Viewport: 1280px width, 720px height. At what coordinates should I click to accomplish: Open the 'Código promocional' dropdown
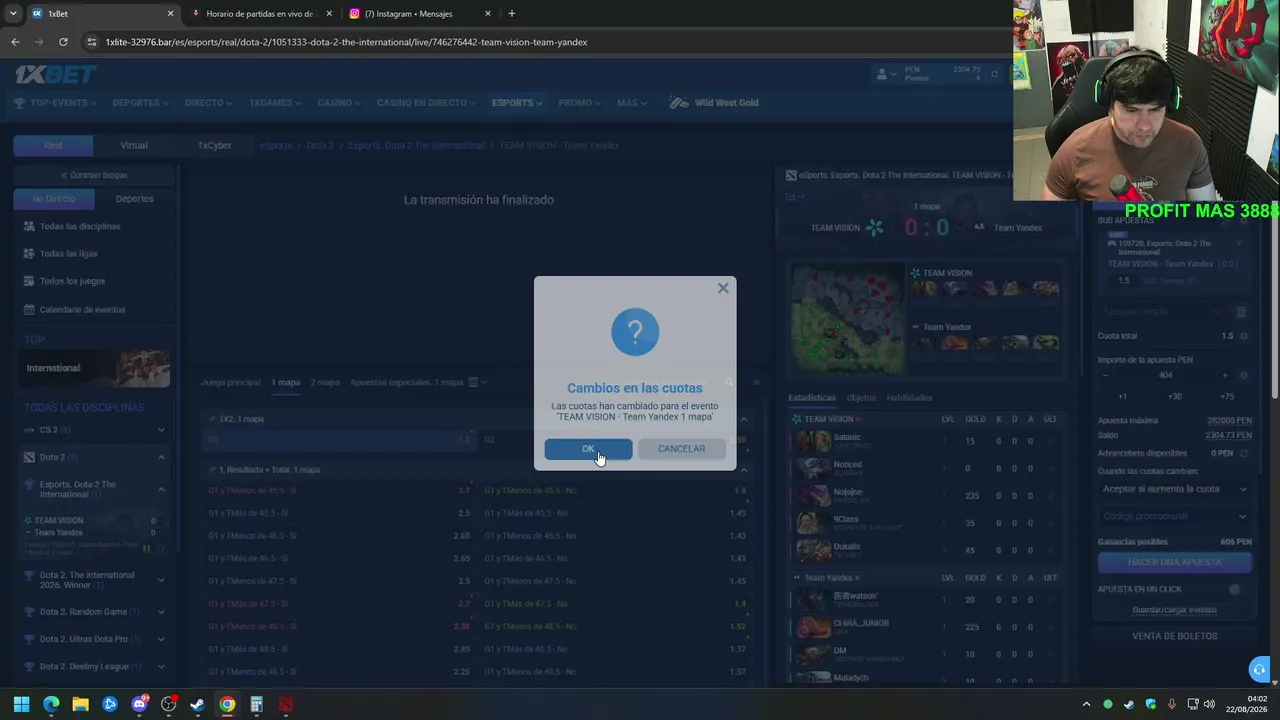pyautogui.click(x=1174, y=516)
